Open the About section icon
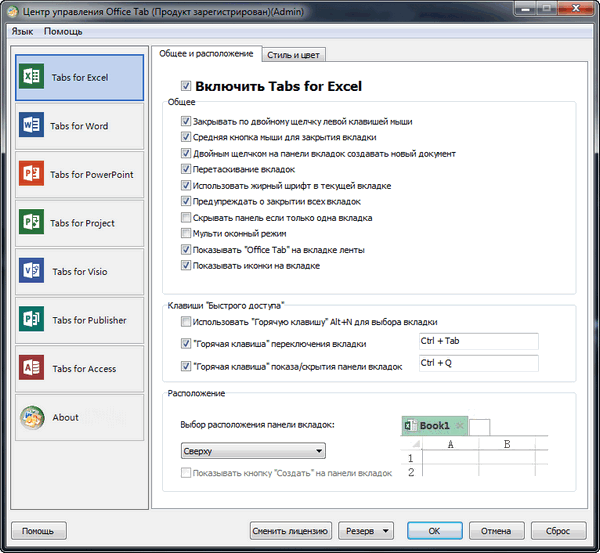 [x=32, y=418]
